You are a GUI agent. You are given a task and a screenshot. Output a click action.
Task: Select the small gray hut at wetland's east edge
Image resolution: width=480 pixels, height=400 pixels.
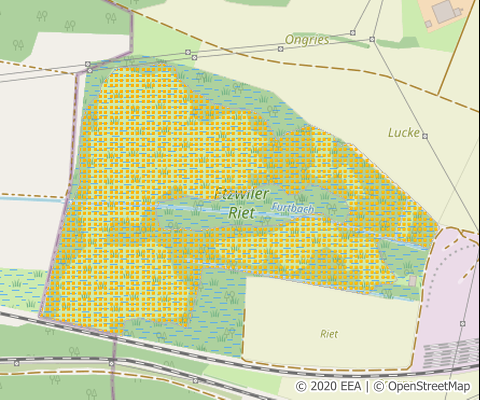413,281
